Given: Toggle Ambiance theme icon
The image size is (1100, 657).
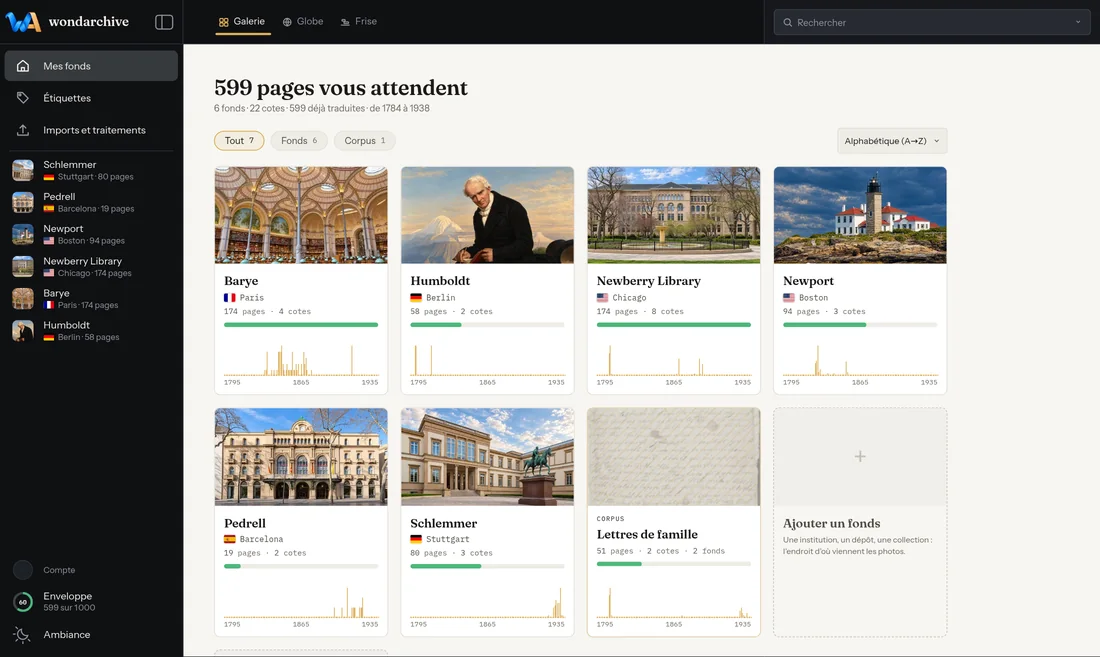Looking at the screenshot, I should tap(22, 635).
